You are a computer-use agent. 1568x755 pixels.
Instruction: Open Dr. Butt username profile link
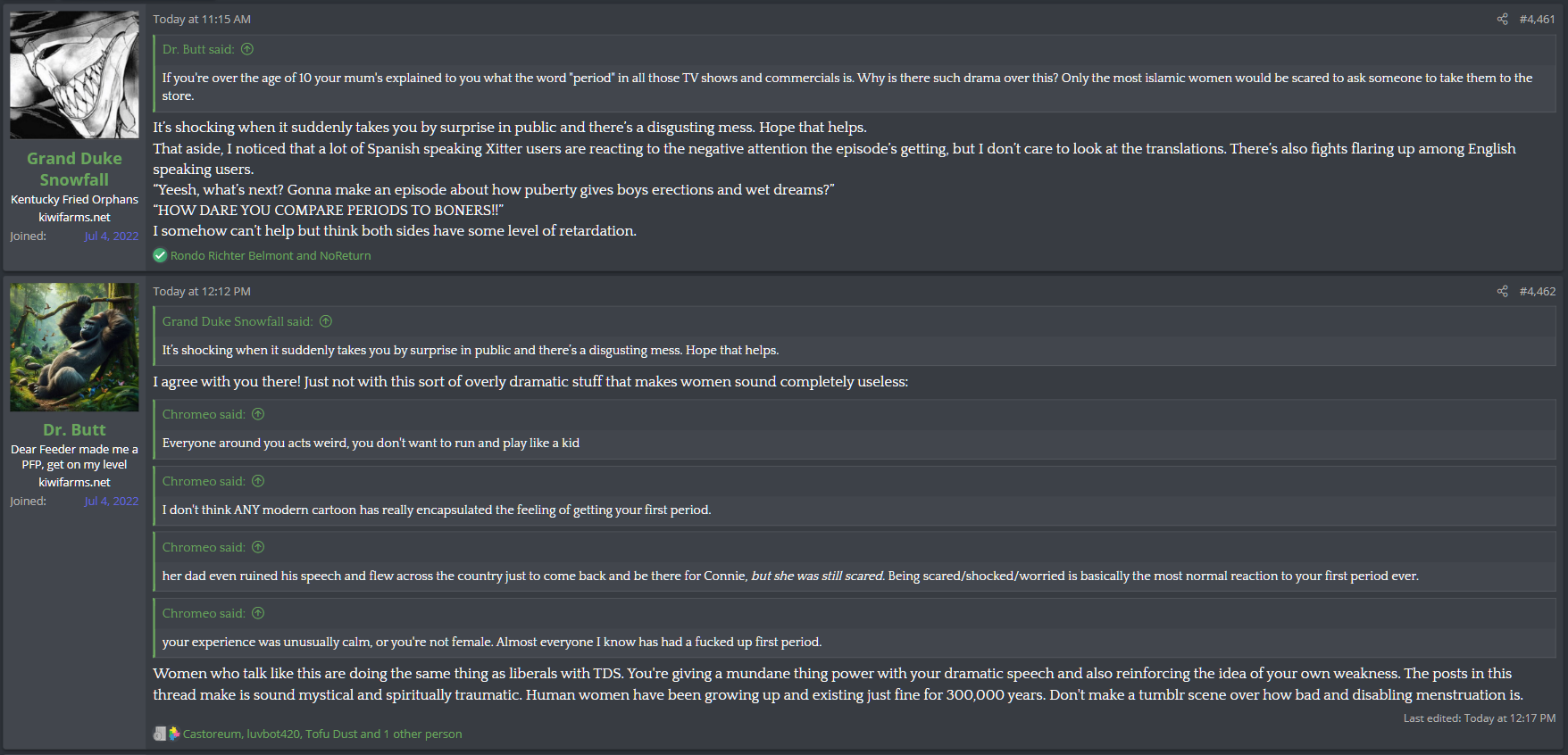(x=74, y=429)
